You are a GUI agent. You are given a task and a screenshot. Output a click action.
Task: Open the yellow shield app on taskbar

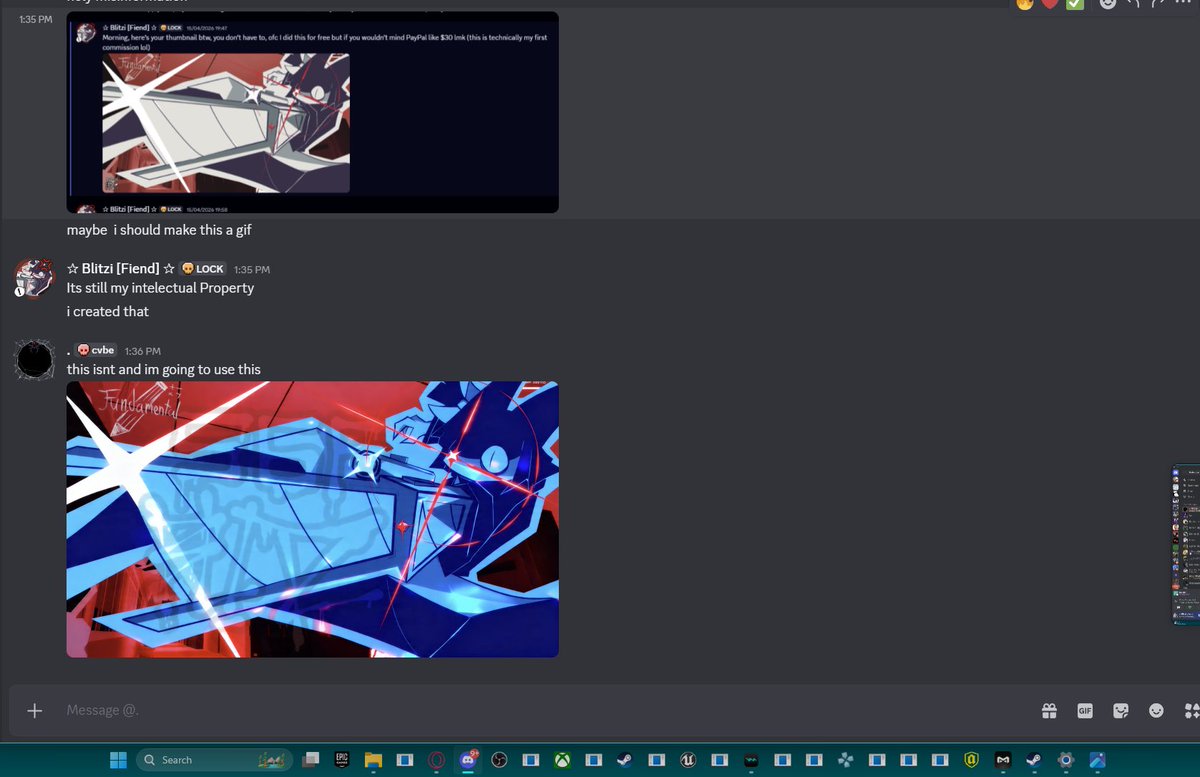tap(971, 760)
